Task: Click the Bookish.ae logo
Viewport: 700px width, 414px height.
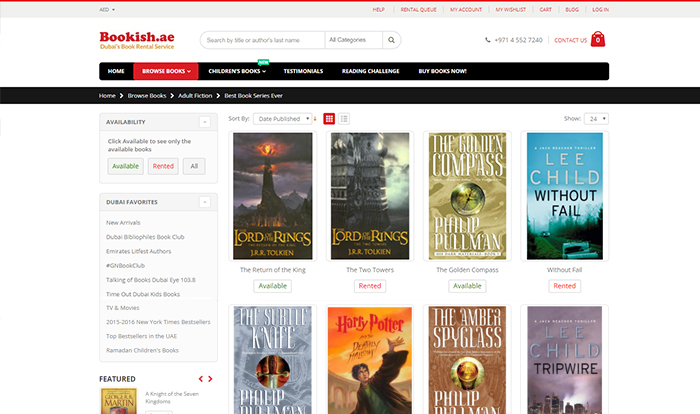Action: pyautogui.click(x=137, y=40)
